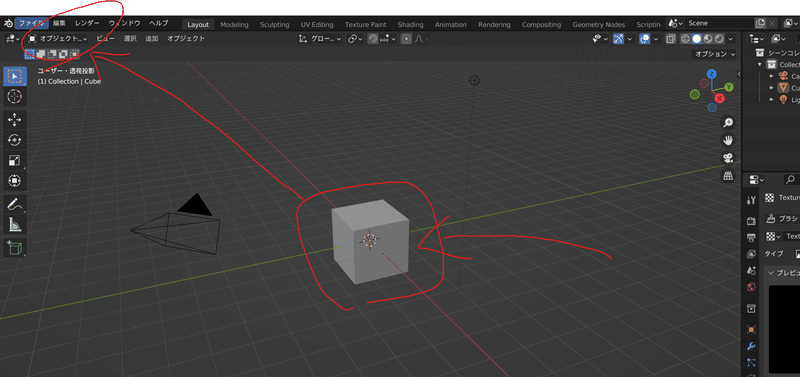The width and height of the screenshot is (800, 377).
Task: Click the zoom magnifier viewport icon
Action: point(728,123)
